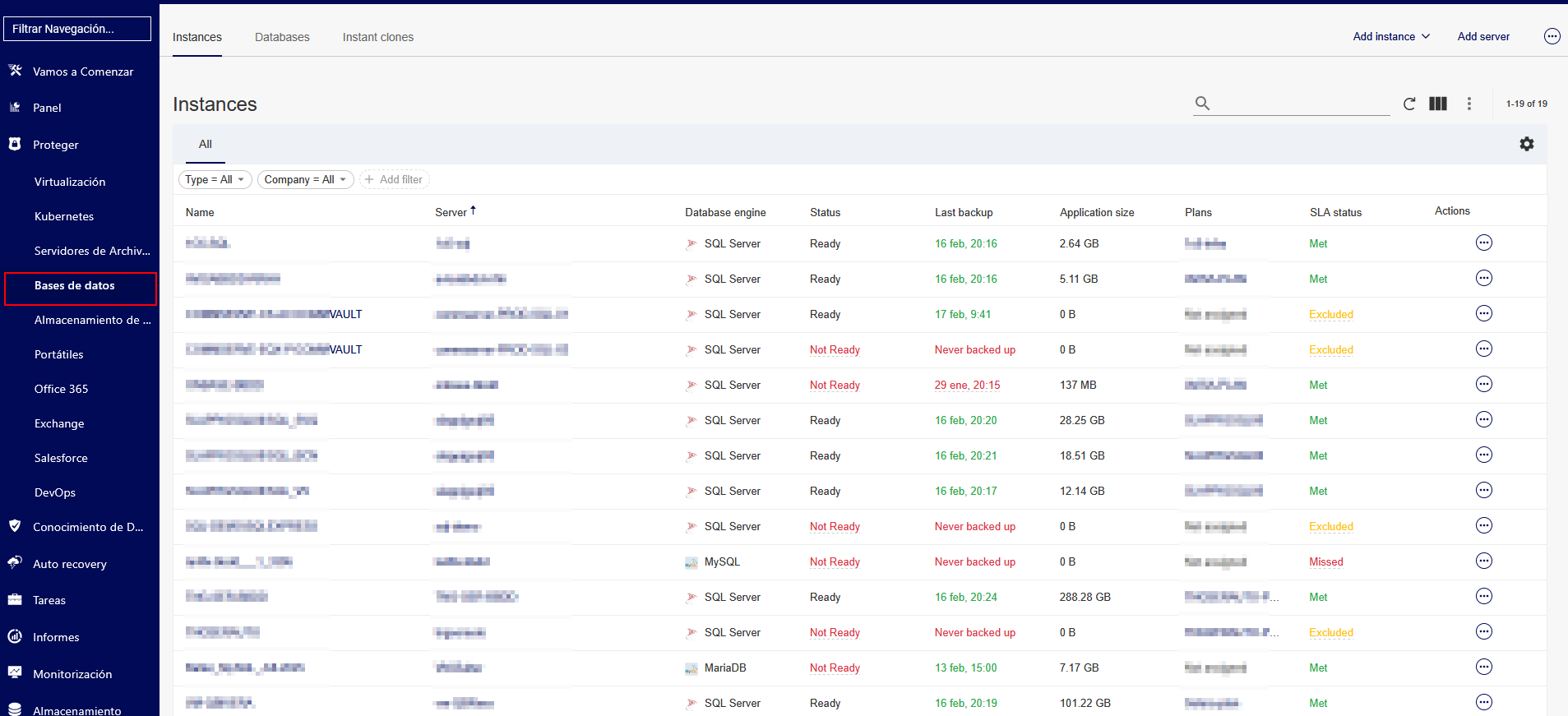
Task: Click the Panel chart icon
Action: tap(15, 107)
